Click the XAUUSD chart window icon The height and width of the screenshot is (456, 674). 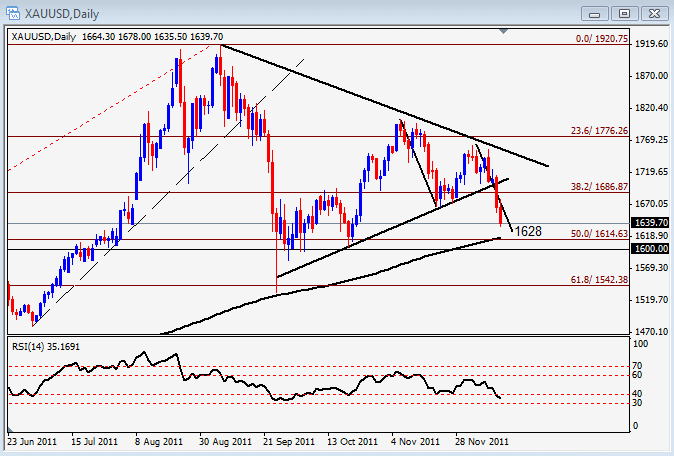pyautogui.click(x=13, y=13)
